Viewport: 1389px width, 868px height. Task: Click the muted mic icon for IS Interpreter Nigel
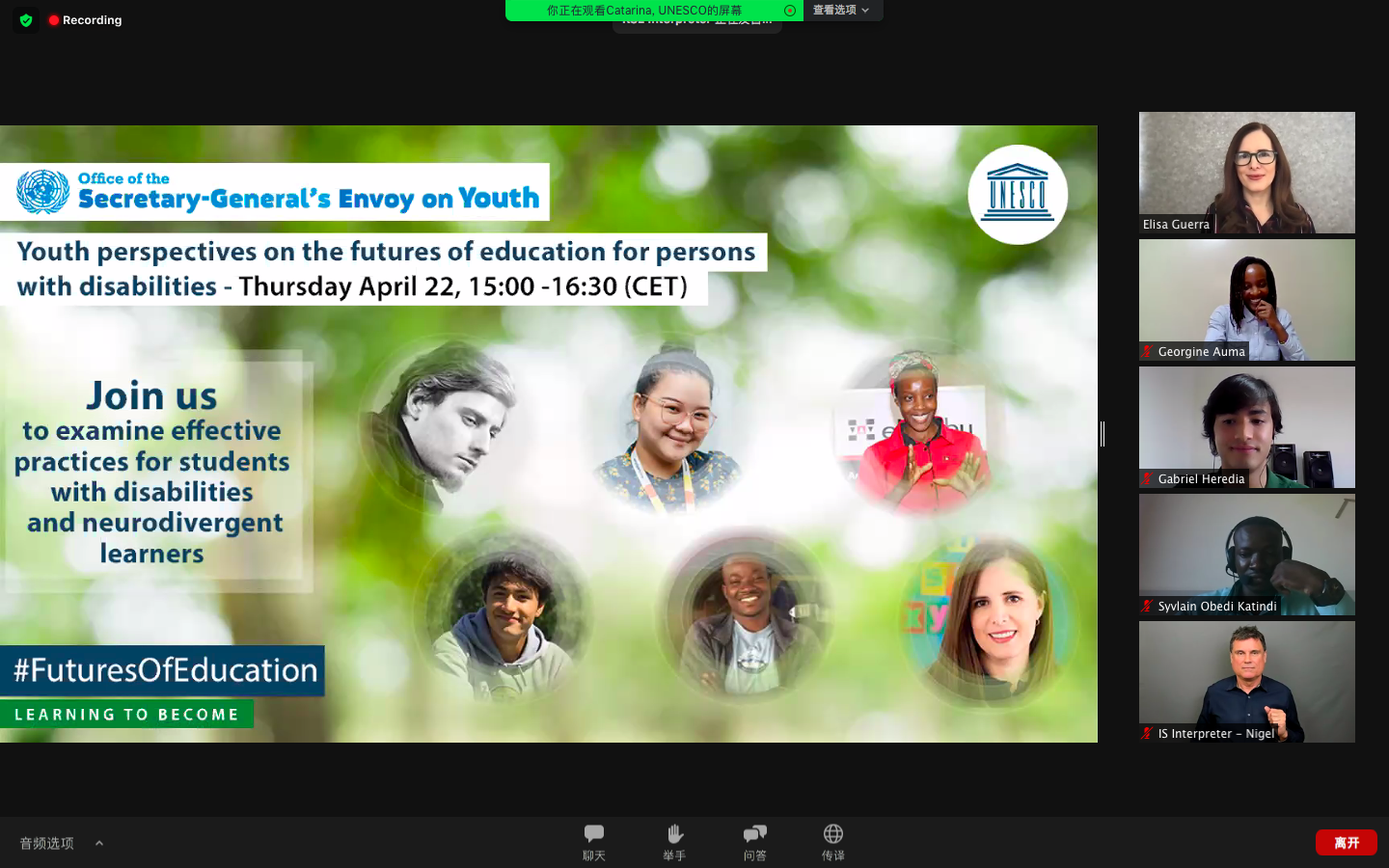coord(1148,733)
